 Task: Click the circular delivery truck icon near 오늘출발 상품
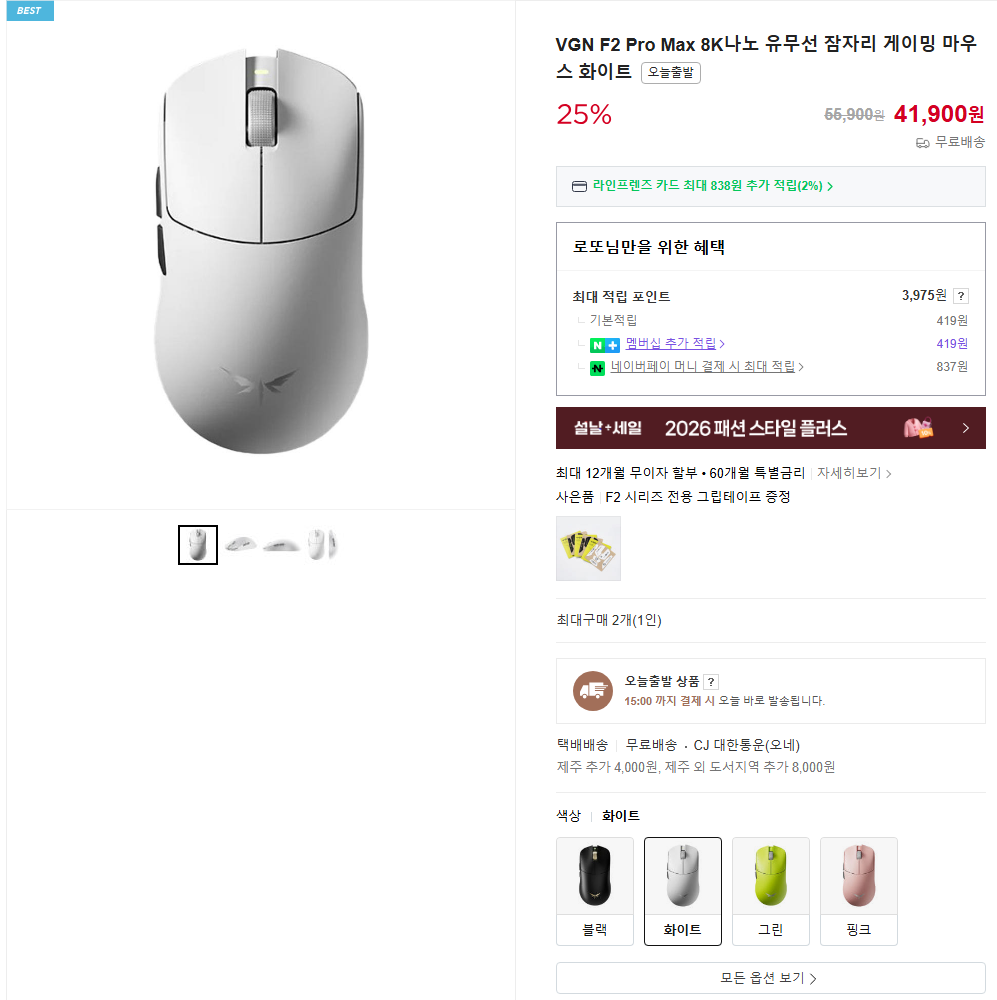(592, 689)
